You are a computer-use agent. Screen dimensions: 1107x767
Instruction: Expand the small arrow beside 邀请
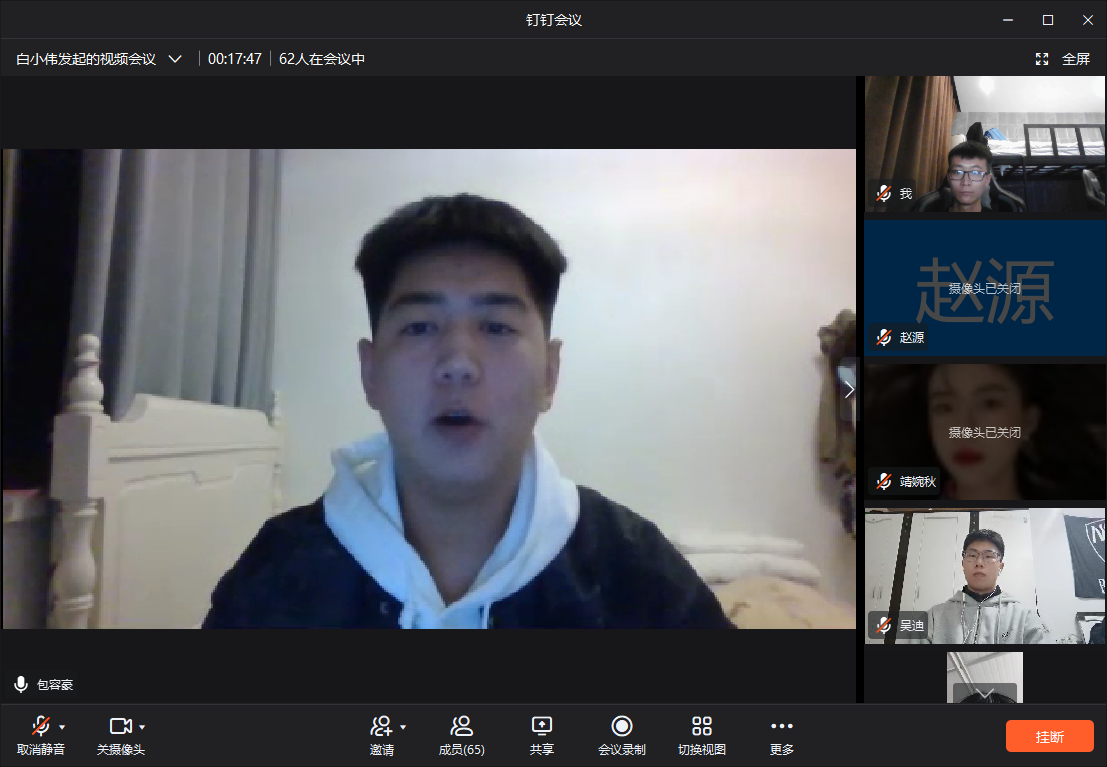403,727
